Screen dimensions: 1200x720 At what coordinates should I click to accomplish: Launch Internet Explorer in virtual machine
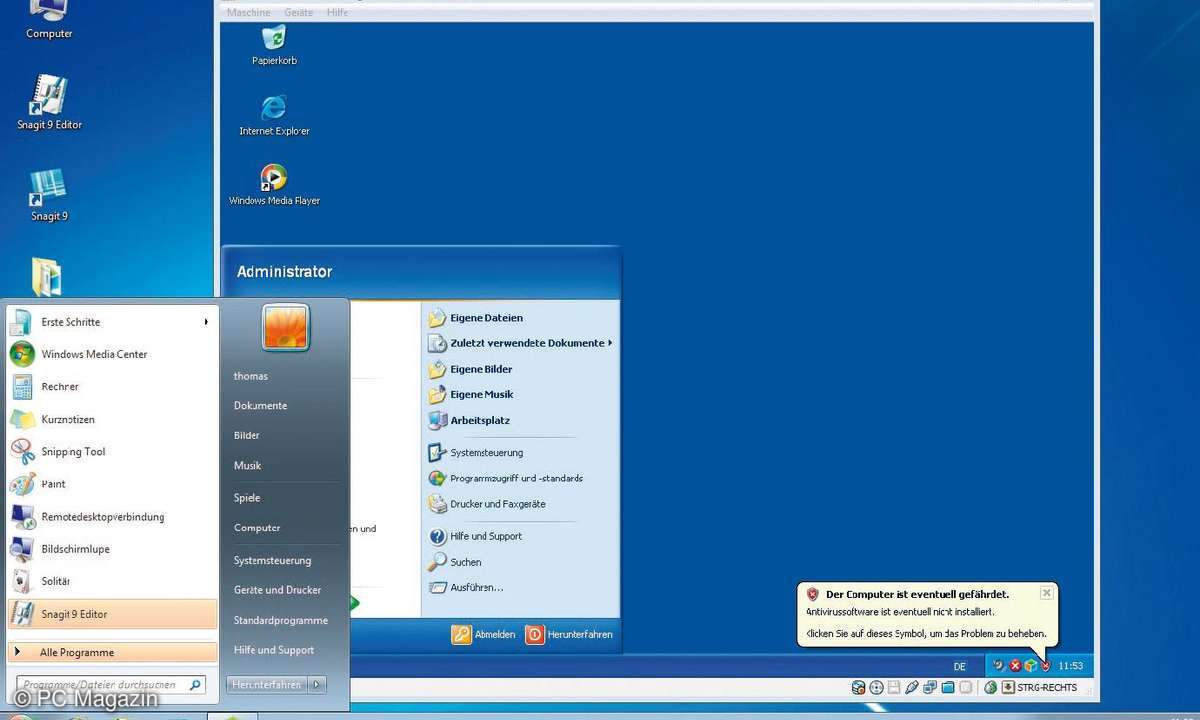pyautogui.click(x=274, y=114)
